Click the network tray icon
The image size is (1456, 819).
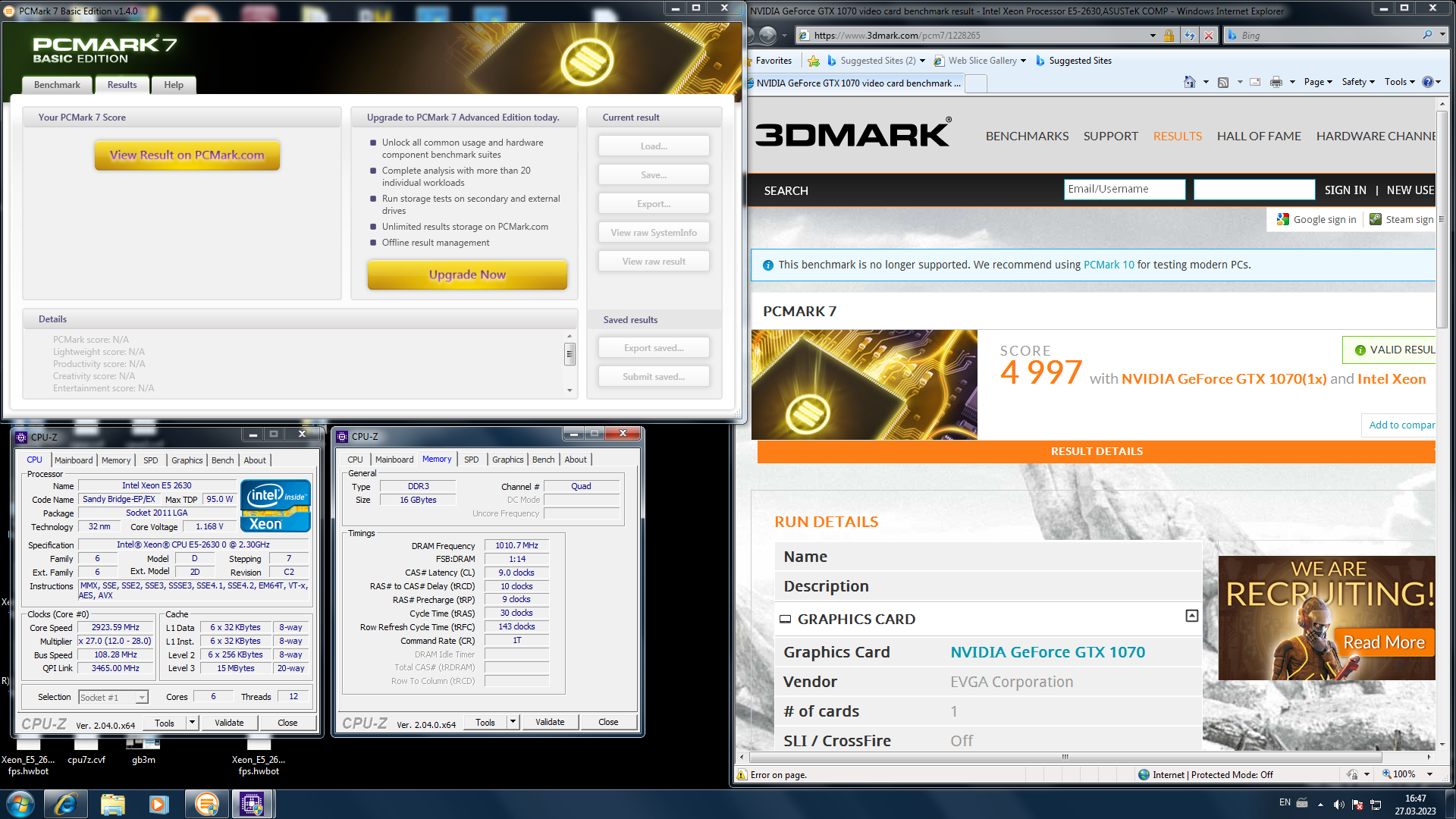coord(1376,805)
